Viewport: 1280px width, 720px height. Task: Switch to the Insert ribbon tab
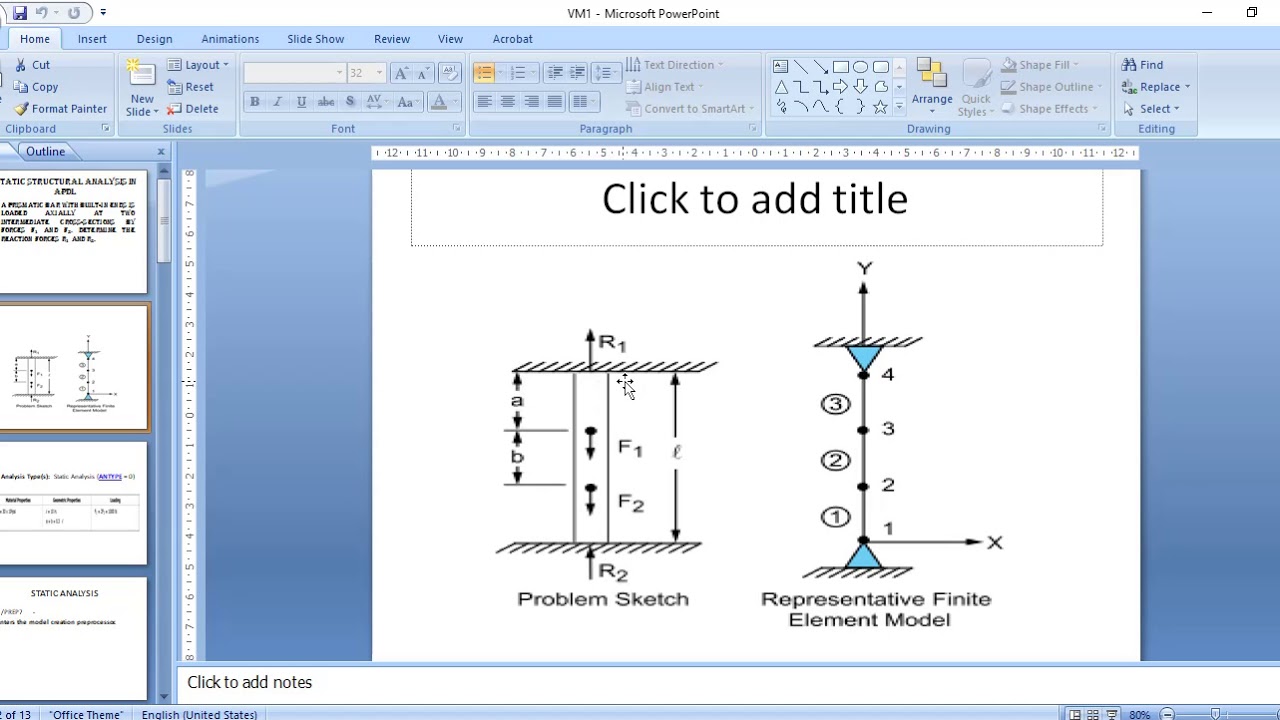coord(92,39)
